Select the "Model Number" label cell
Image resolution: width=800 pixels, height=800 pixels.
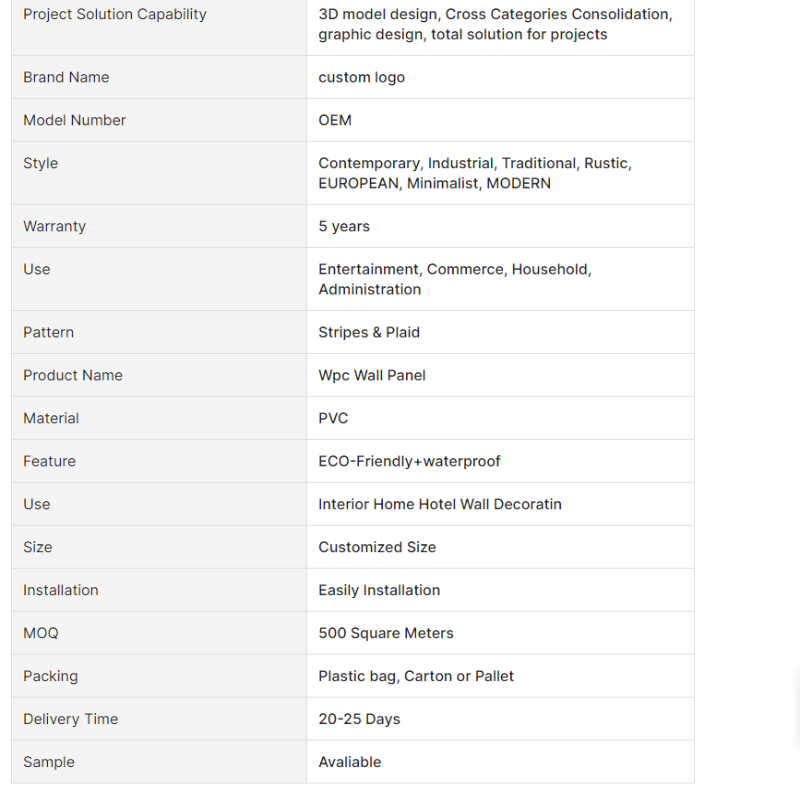[75, 120]
